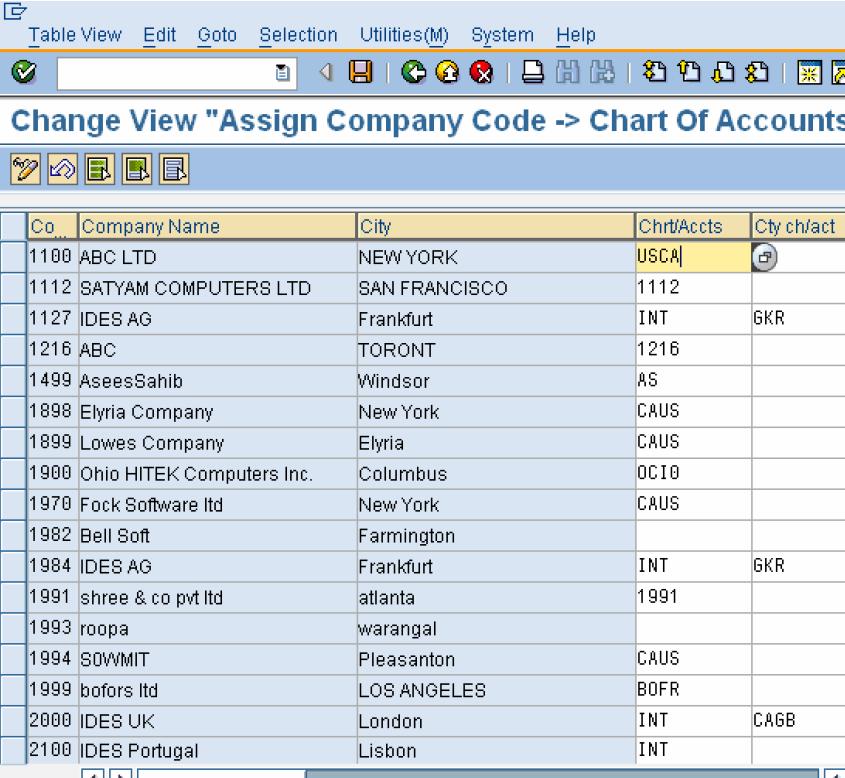Click the Cty ch/act column header
This screenshot has width=845, height=778.
coord(798,226)
